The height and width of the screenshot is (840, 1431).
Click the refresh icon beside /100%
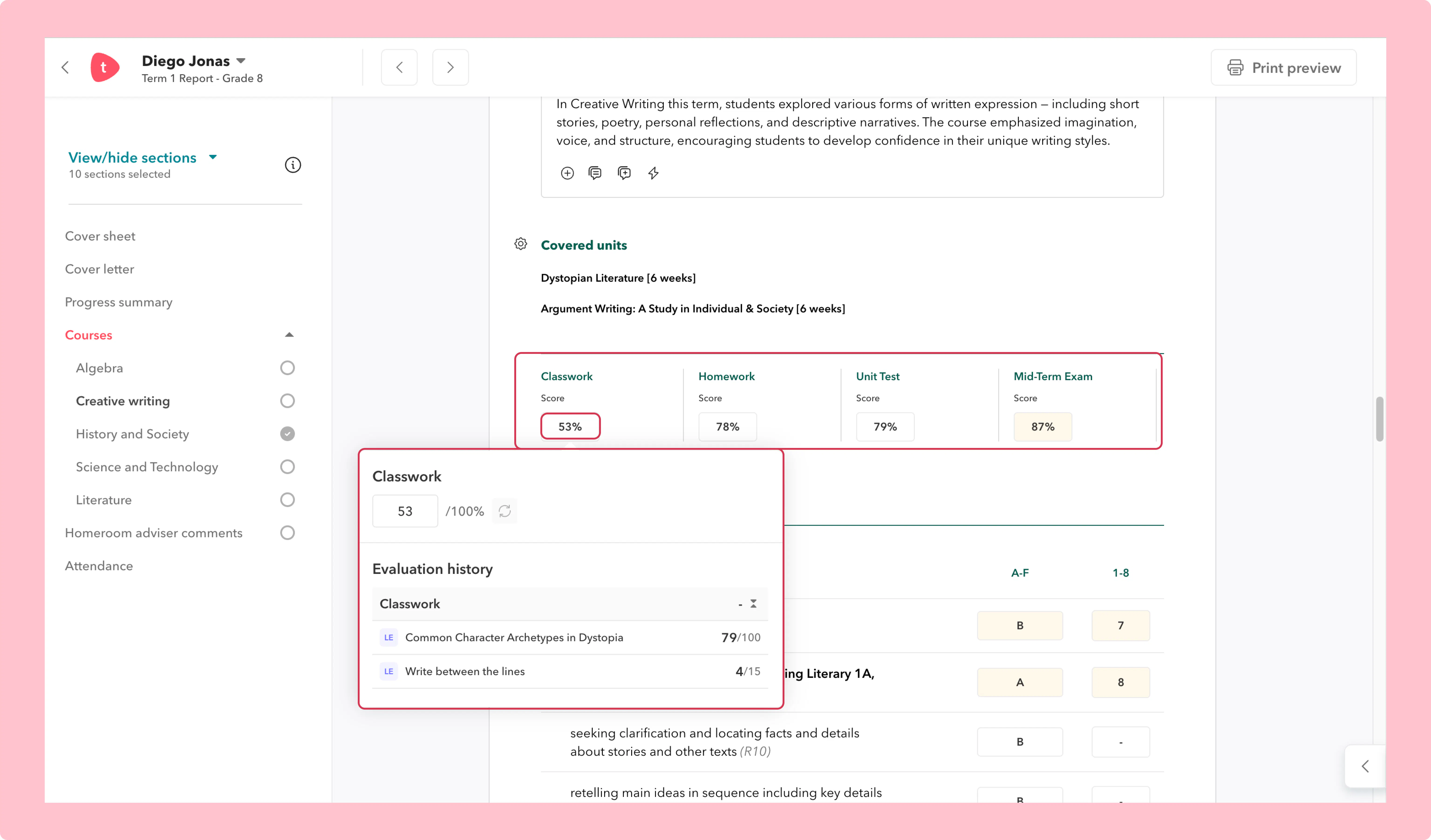coord(504,511)
